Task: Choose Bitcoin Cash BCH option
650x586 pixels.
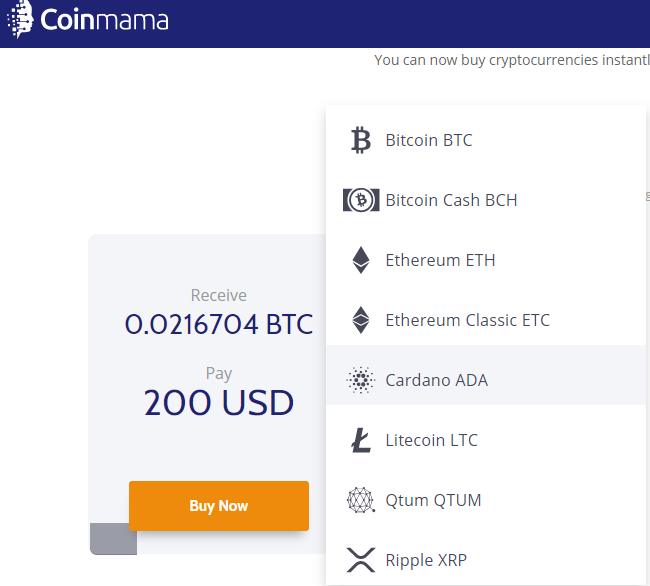Action: [451, 200]
